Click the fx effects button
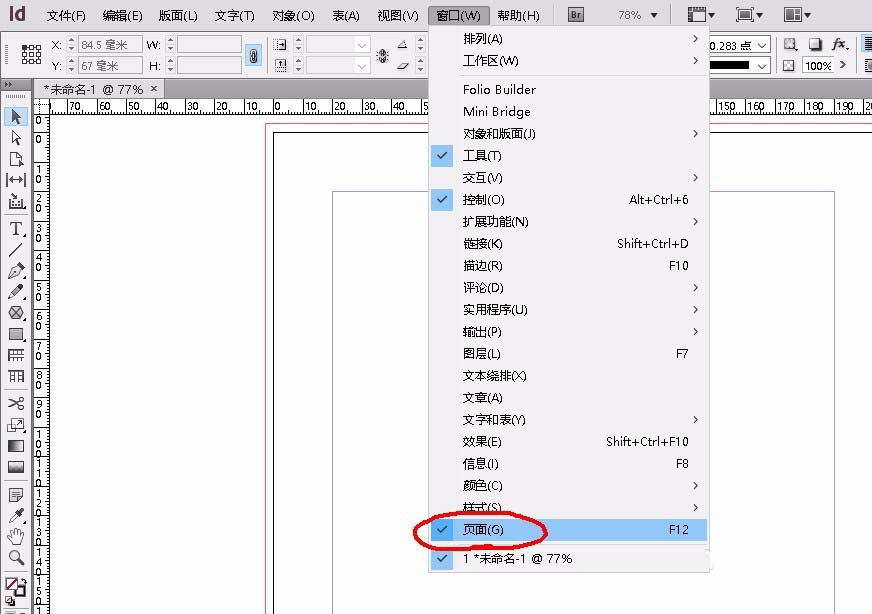Screen dimensions: 872x614 tap(838, 44)
